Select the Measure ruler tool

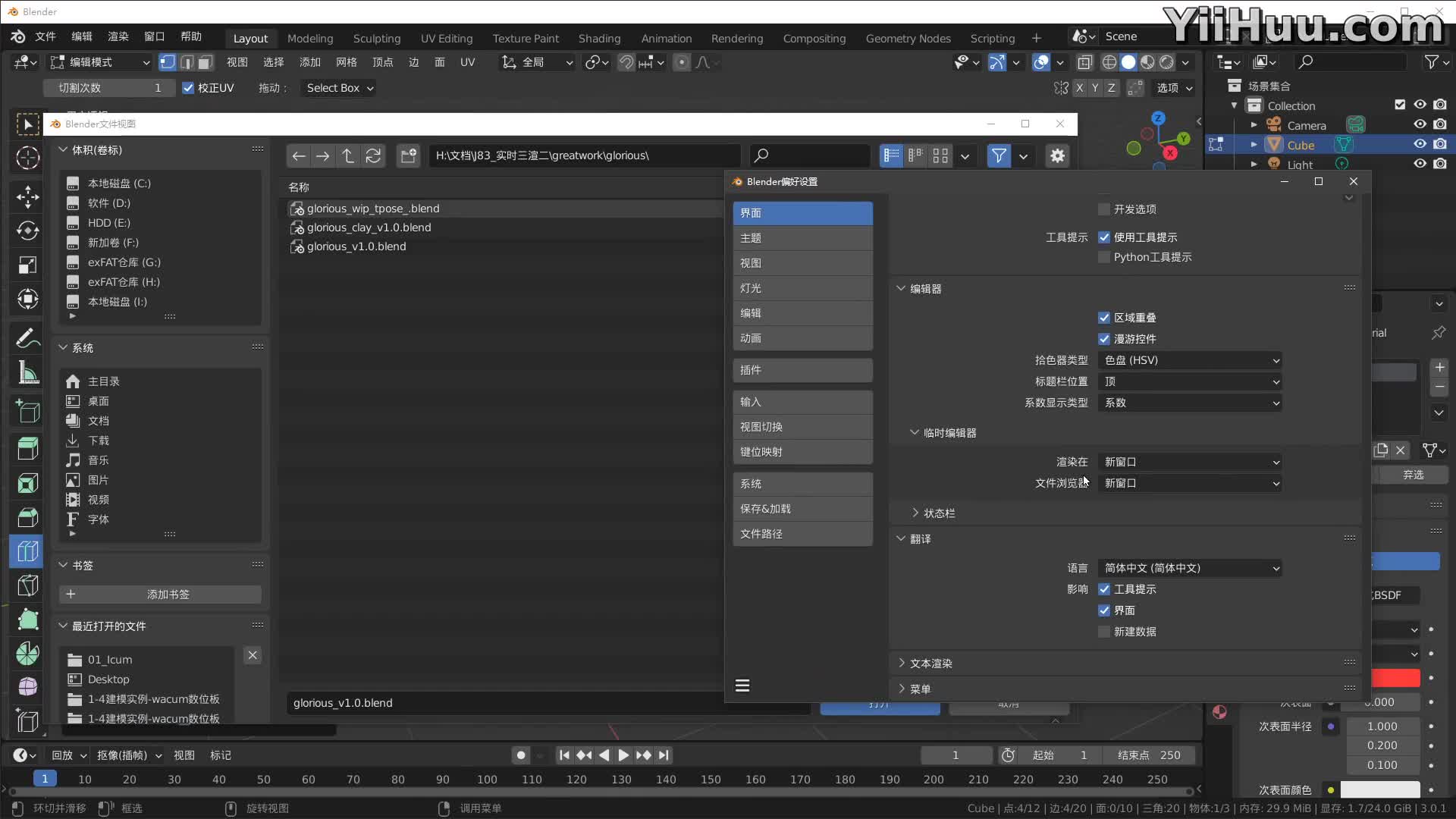coord(28,372)
